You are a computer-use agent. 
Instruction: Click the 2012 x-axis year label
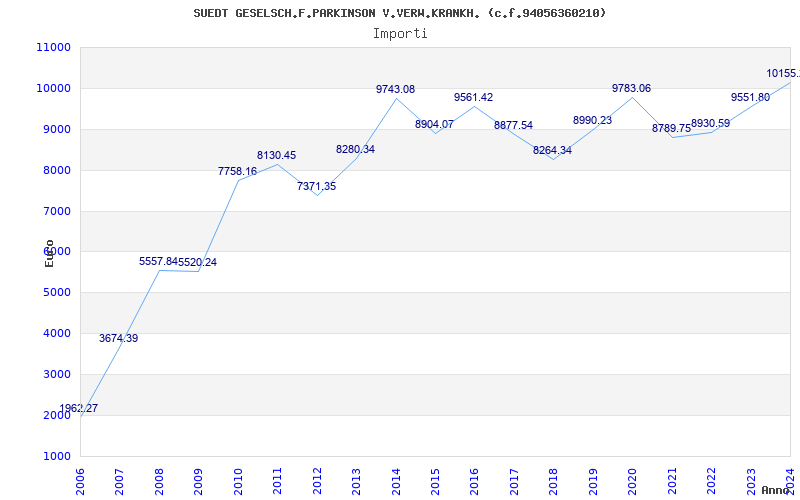[x=317, y=481]
